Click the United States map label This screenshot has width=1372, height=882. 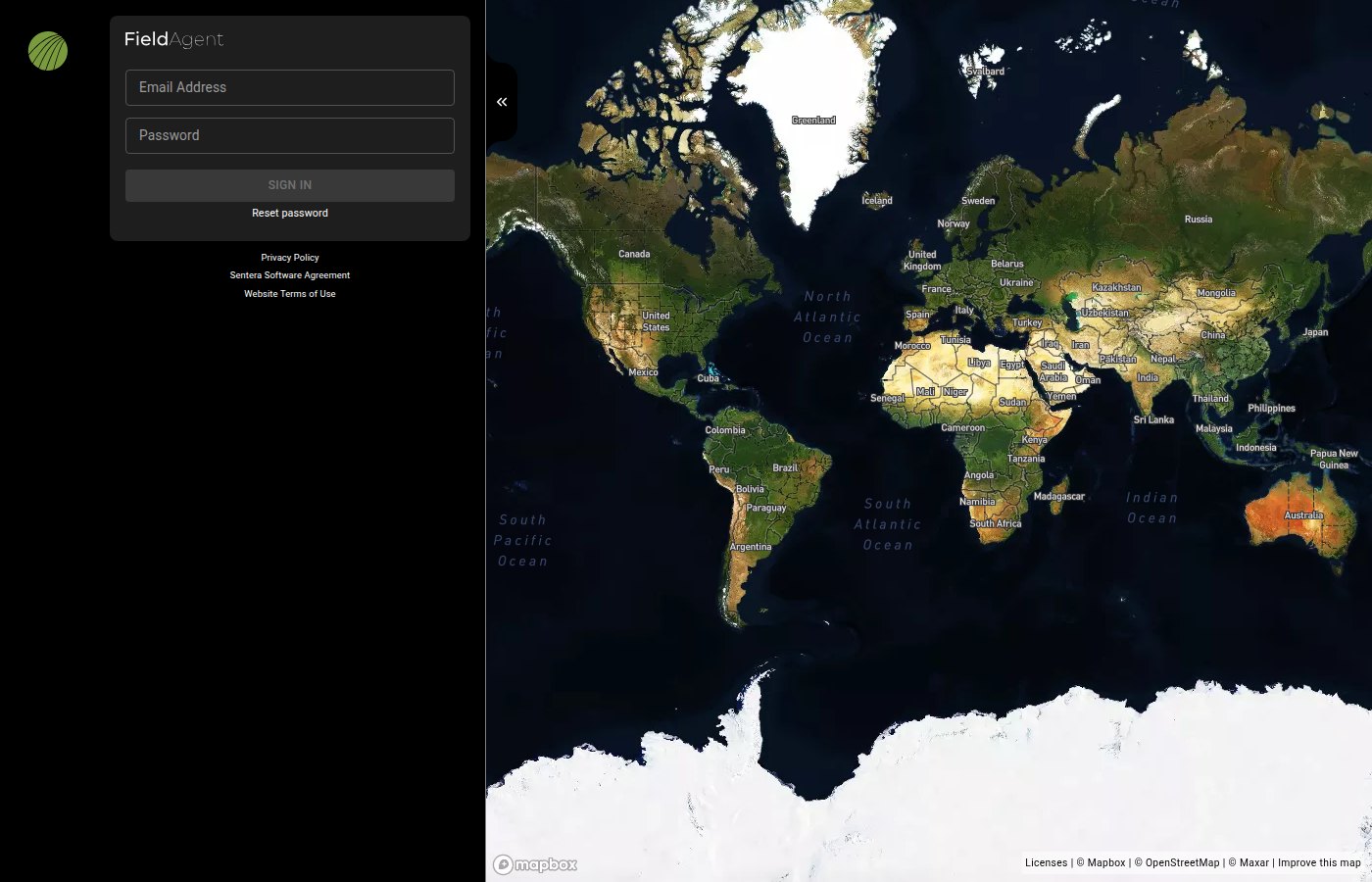click(656, 321)
